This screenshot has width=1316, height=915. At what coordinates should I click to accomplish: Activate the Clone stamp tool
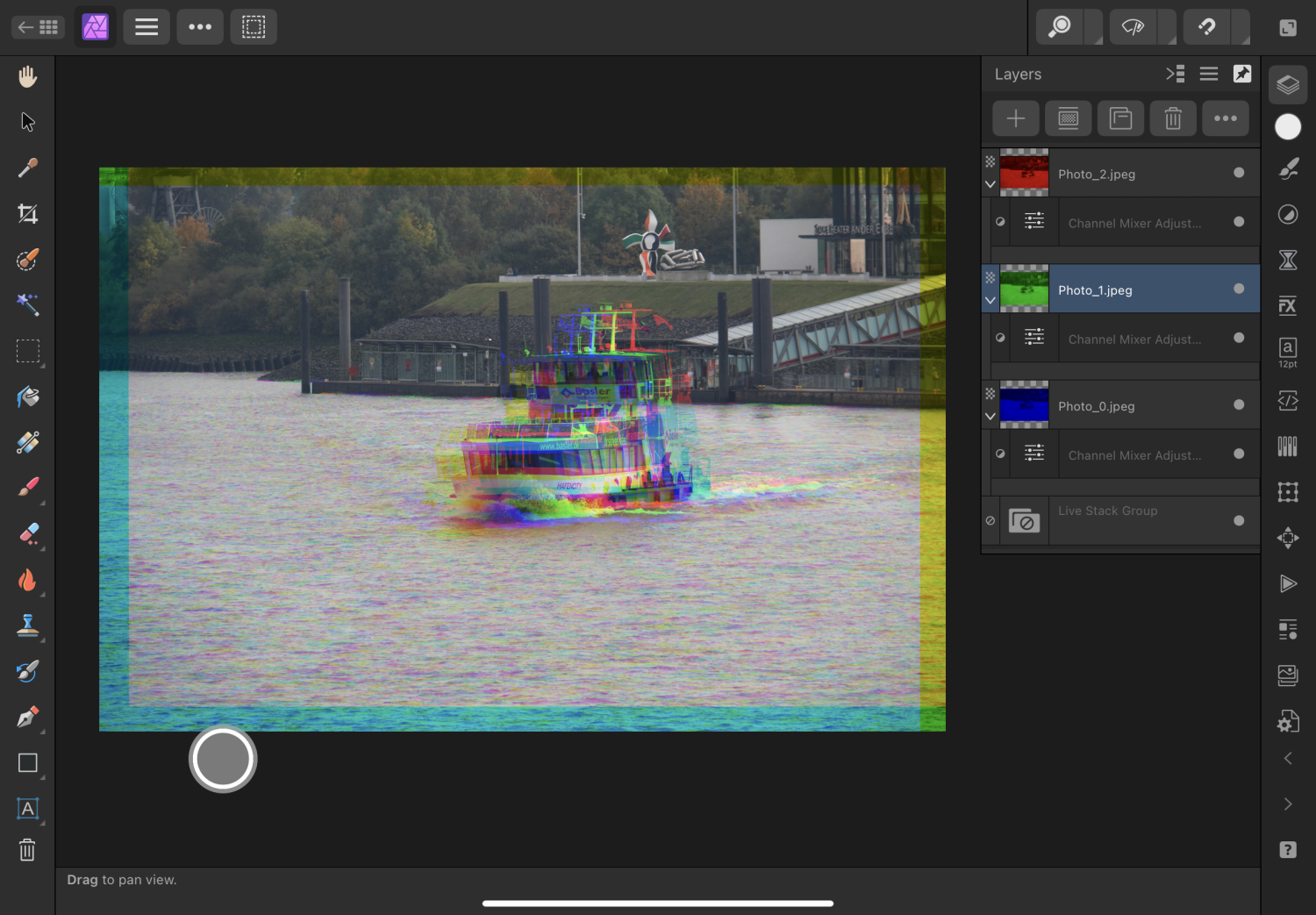27,625
